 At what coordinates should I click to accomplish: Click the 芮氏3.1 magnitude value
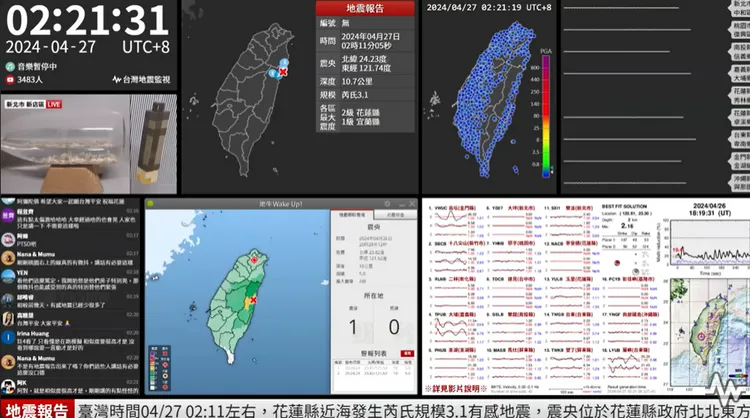click(354, 95)
